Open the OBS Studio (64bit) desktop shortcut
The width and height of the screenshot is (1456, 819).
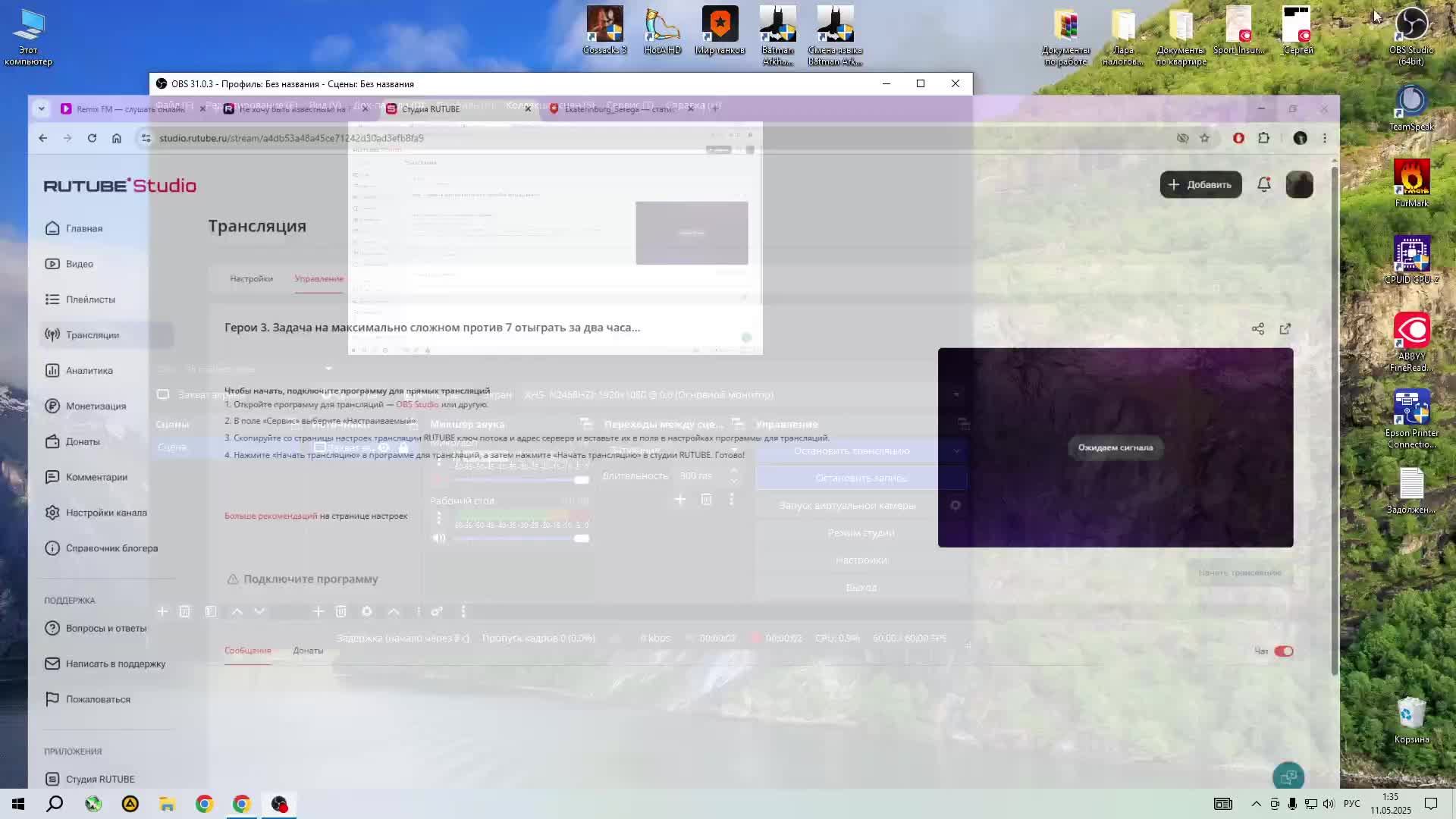click(1411, 36)
